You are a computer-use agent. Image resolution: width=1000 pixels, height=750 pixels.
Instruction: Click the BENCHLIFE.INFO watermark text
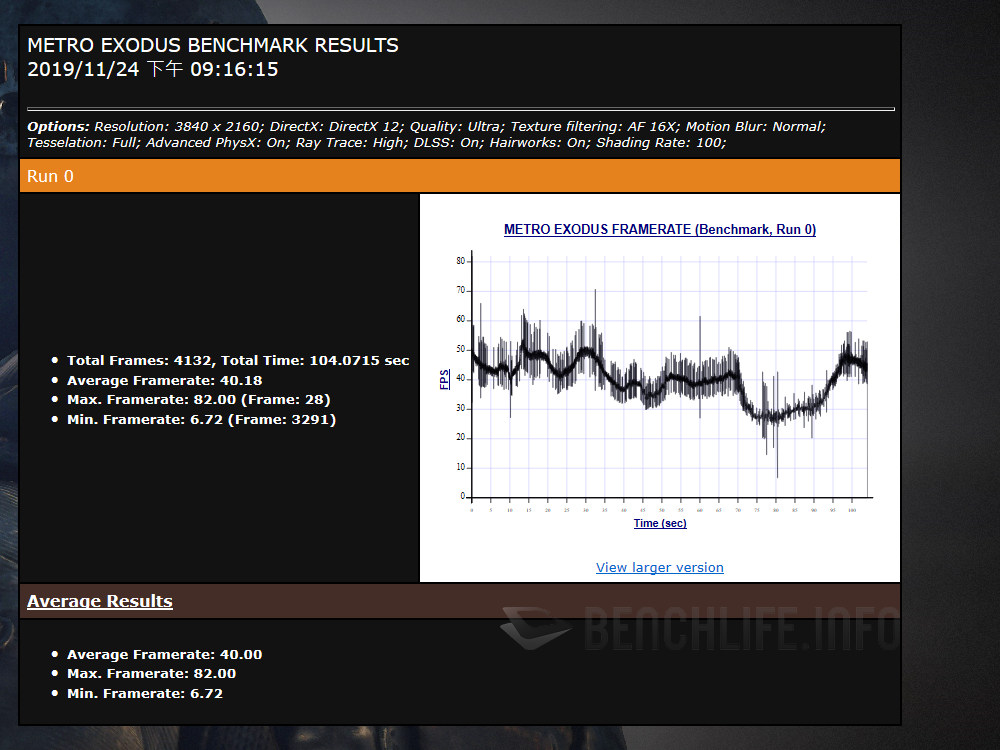click(x=740, y=630)
